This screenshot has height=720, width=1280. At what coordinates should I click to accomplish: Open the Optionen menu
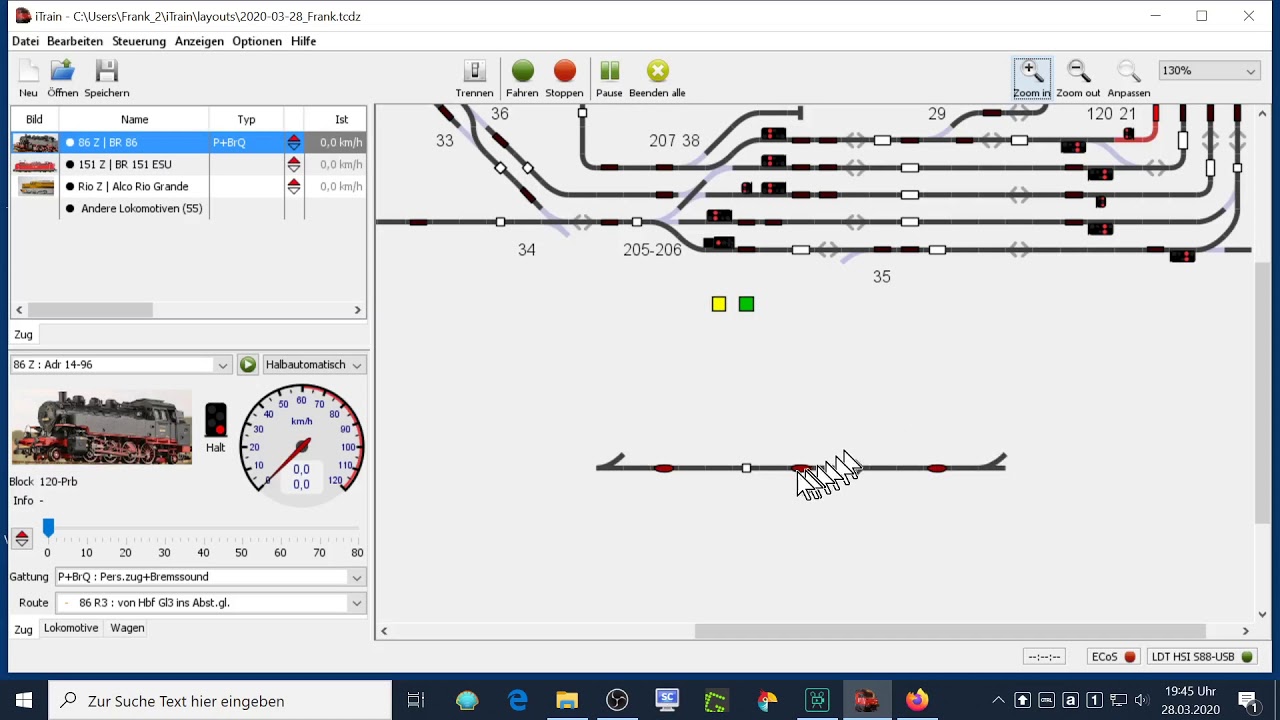[x=257, y=41]
